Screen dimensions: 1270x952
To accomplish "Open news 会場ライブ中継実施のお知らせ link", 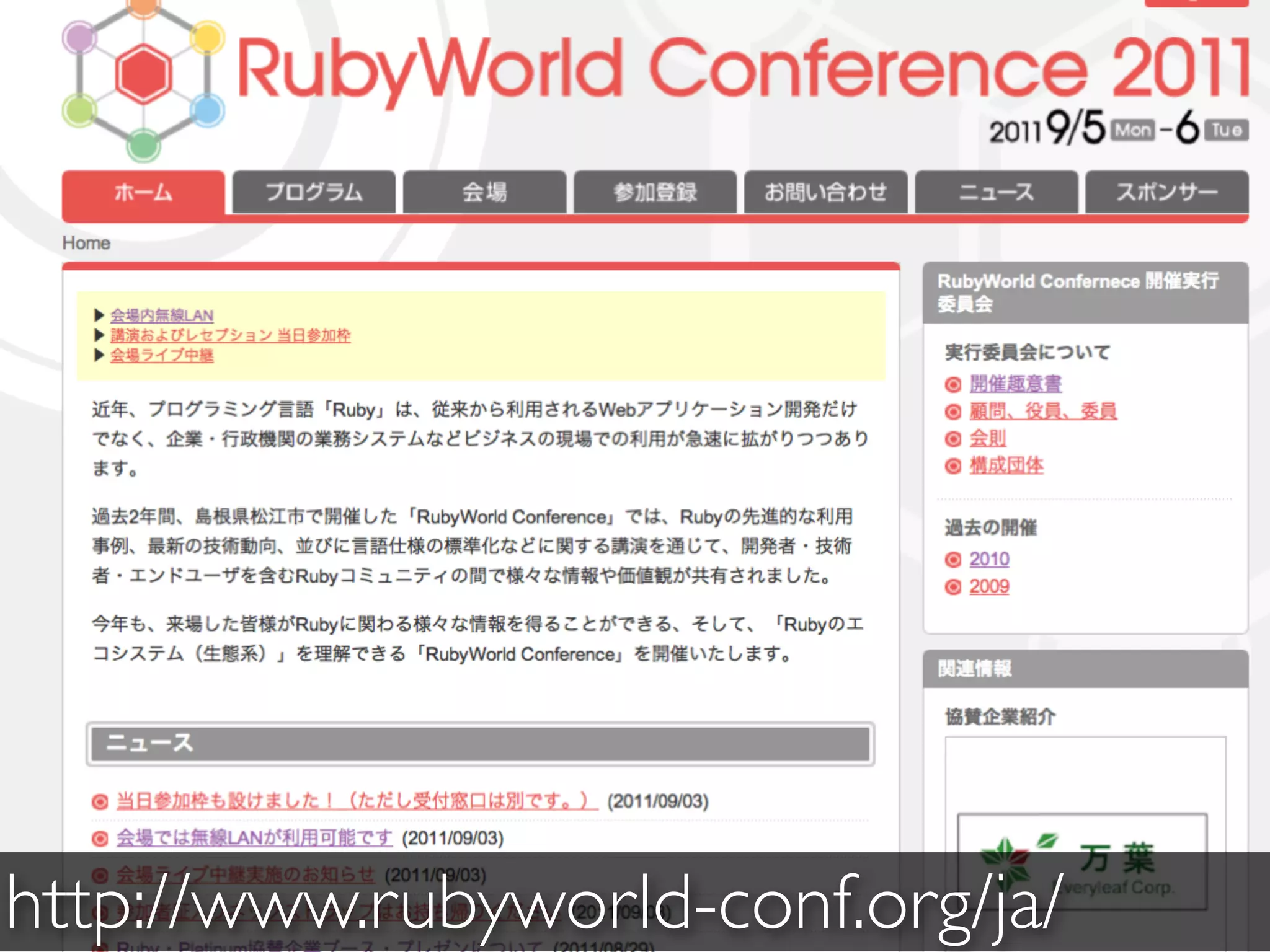I will pos(246,875).
